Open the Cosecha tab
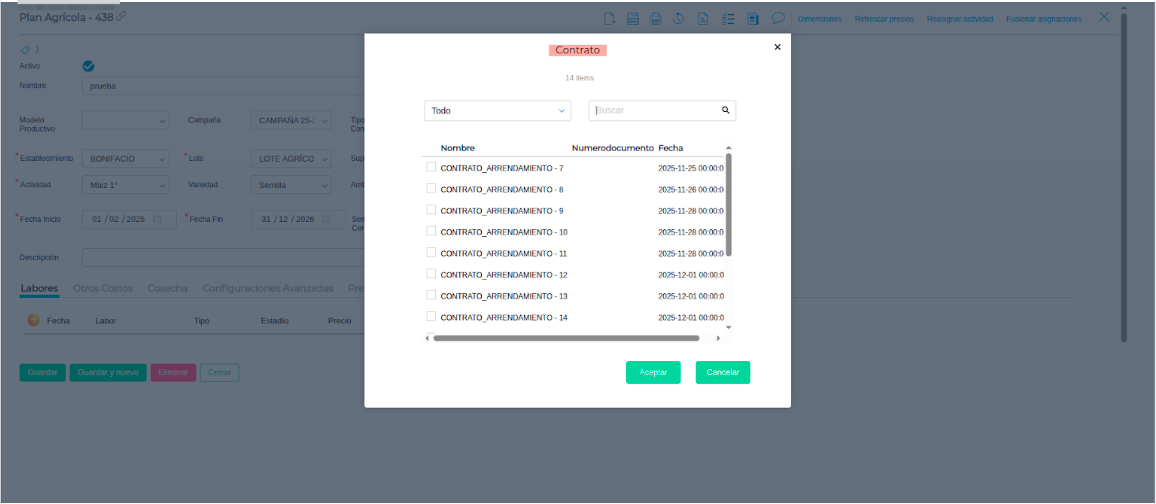The image size is (1156, 504). [x=167, y=288]
